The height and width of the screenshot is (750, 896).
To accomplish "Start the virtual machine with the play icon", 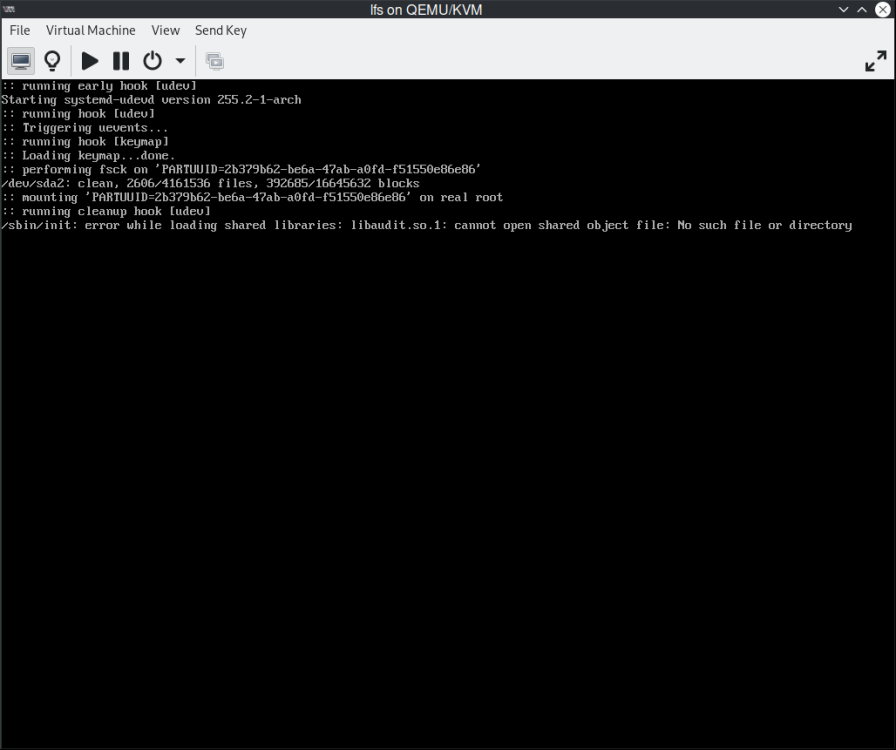I will pyautogui.click(x=89, y=60).
